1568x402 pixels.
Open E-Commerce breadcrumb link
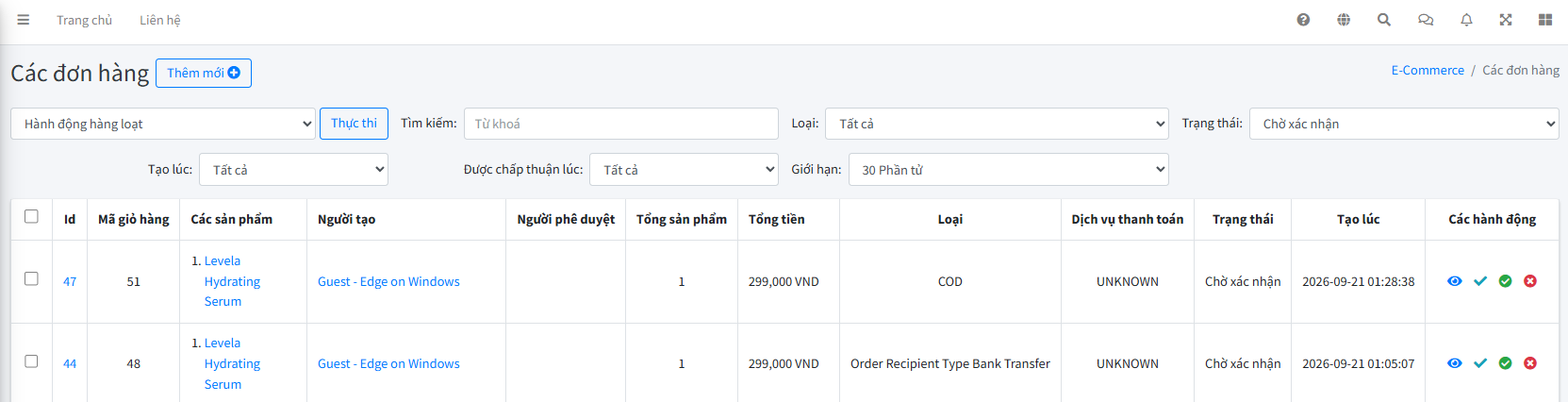1428,70
